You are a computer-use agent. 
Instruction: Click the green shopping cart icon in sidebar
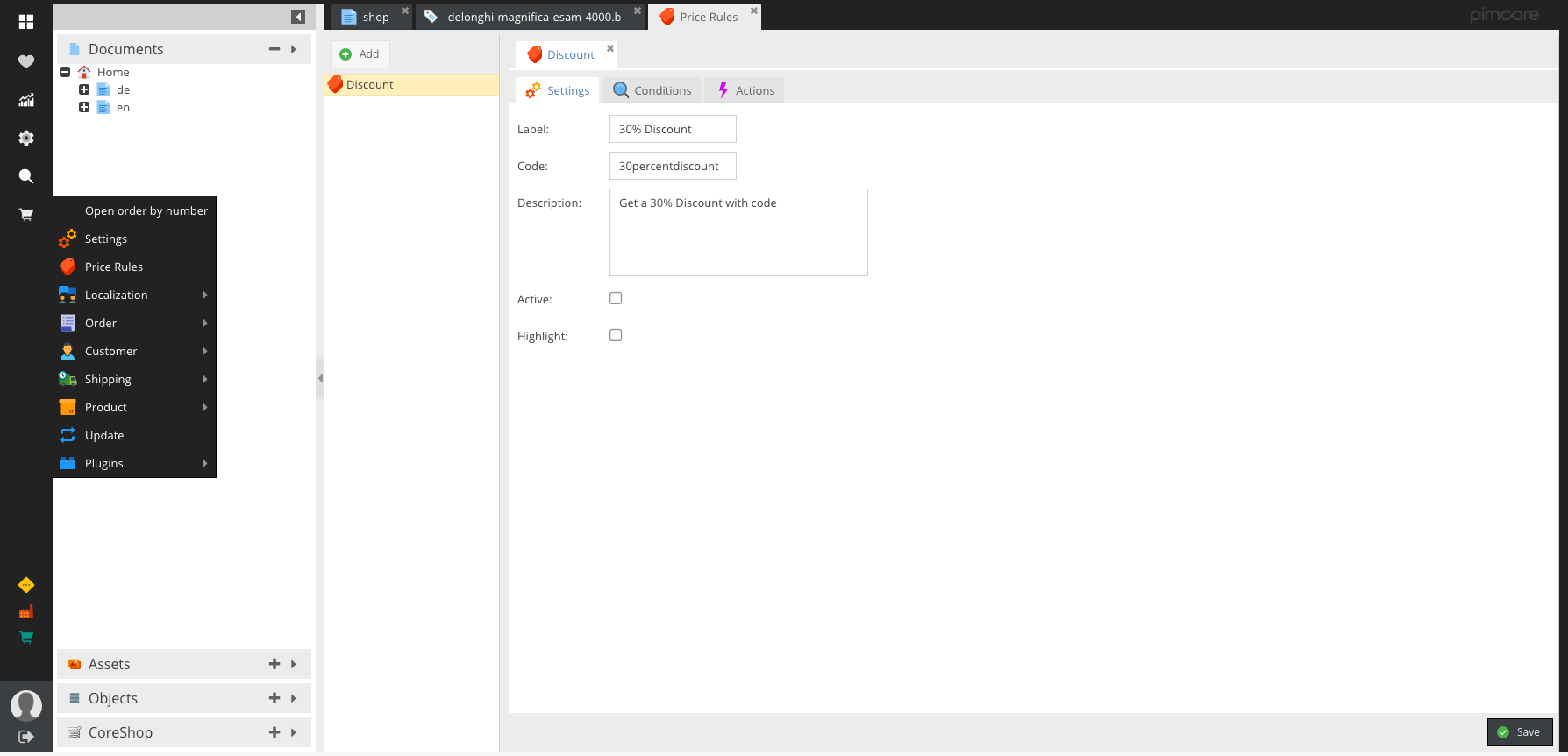coord(26,638)
